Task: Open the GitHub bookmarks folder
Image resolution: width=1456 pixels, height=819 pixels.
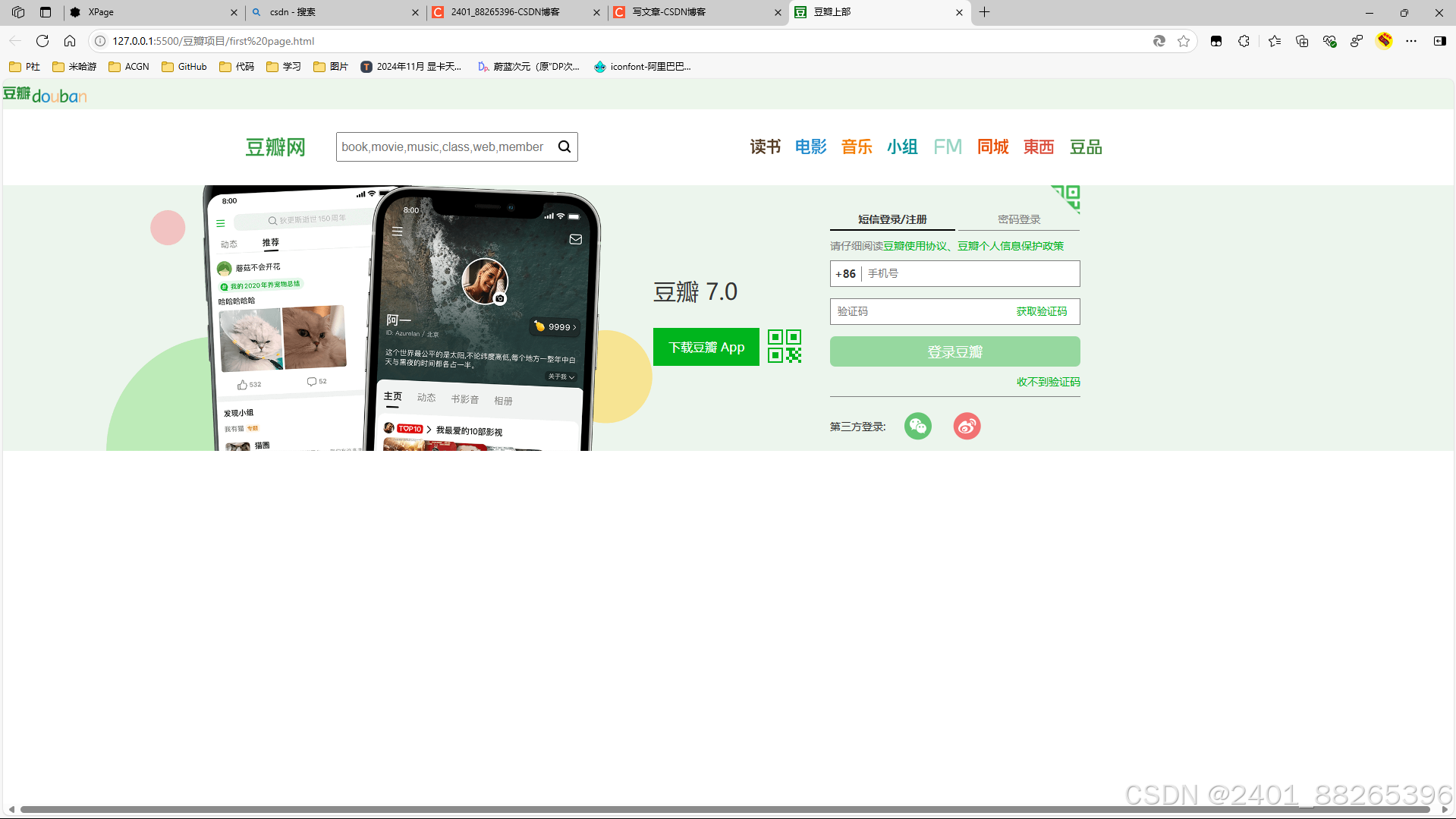Action: 184,67
